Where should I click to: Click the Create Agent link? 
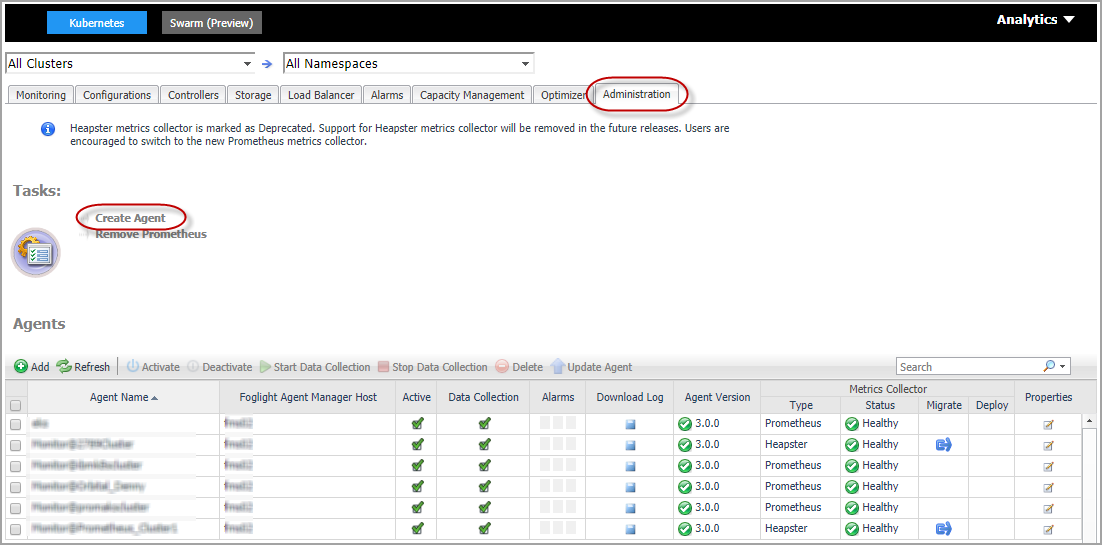pos(130,218)
